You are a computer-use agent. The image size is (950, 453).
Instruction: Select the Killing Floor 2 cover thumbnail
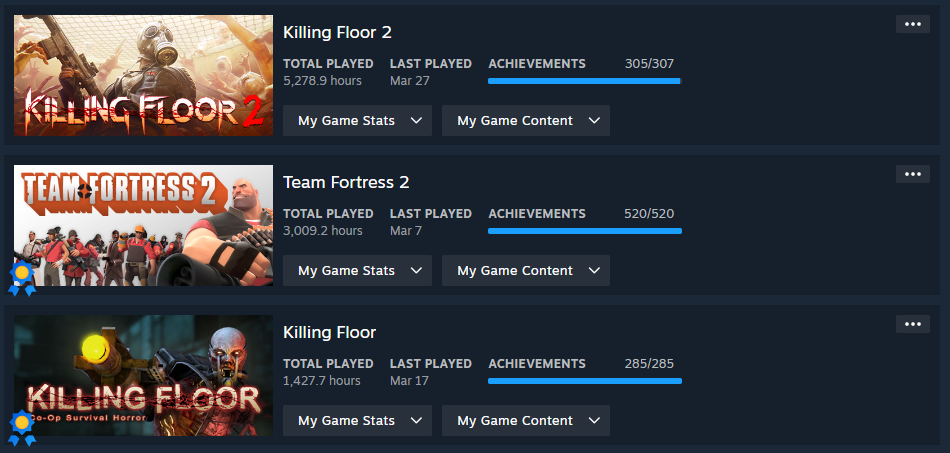point(143,75)
